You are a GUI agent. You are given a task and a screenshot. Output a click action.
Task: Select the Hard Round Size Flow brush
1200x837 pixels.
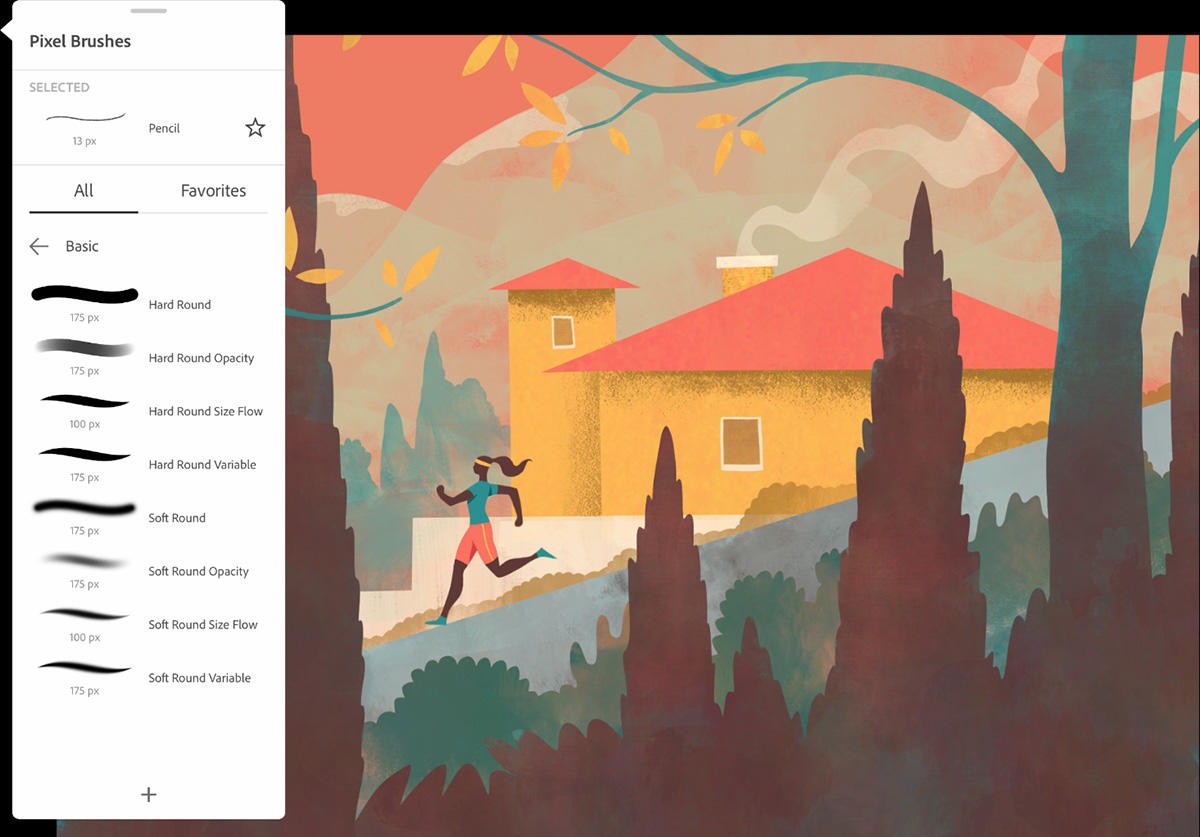coord(148,411)
